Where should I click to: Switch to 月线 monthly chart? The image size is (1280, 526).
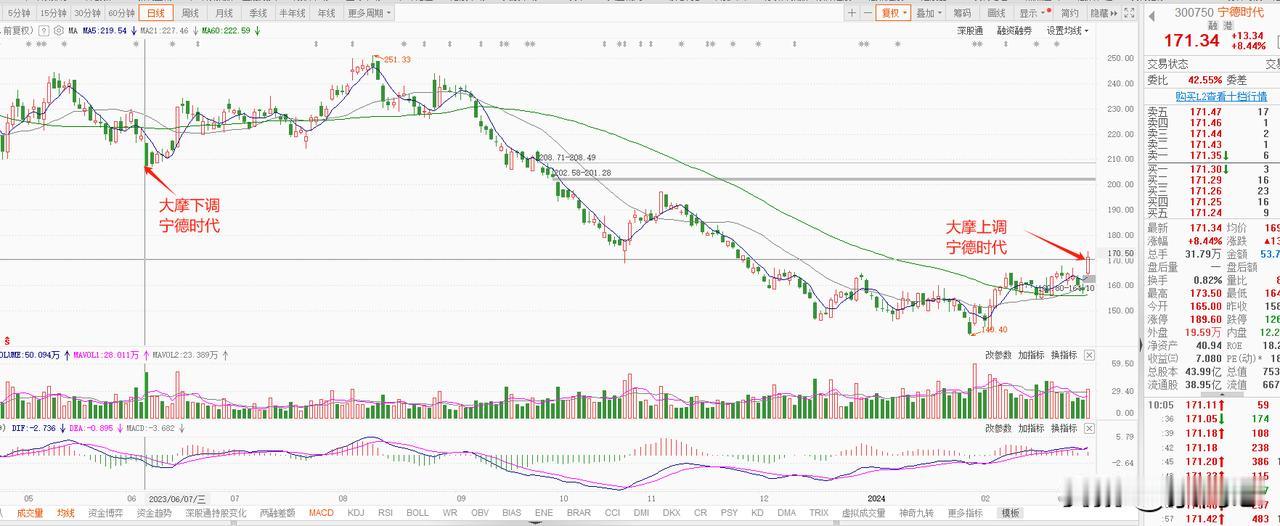[x=224, y=13]
